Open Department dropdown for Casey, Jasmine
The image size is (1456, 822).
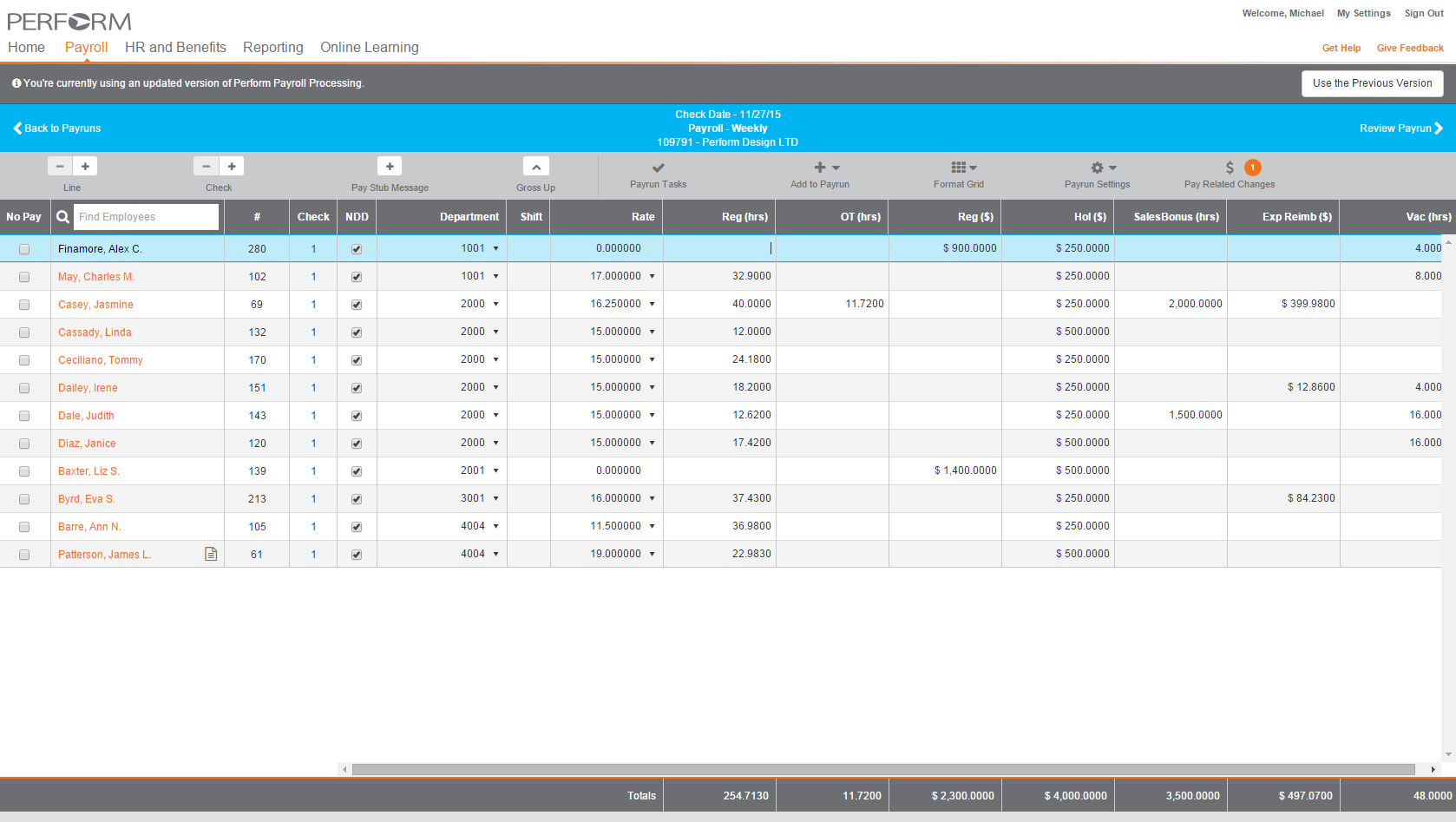pos(496,304)
